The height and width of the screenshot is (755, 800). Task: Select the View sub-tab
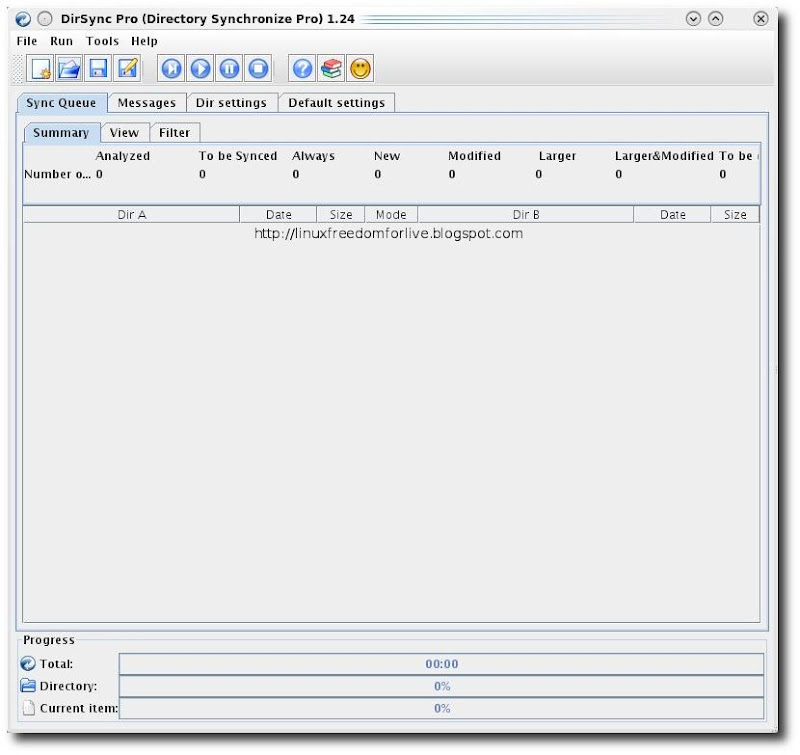[124, 133]
